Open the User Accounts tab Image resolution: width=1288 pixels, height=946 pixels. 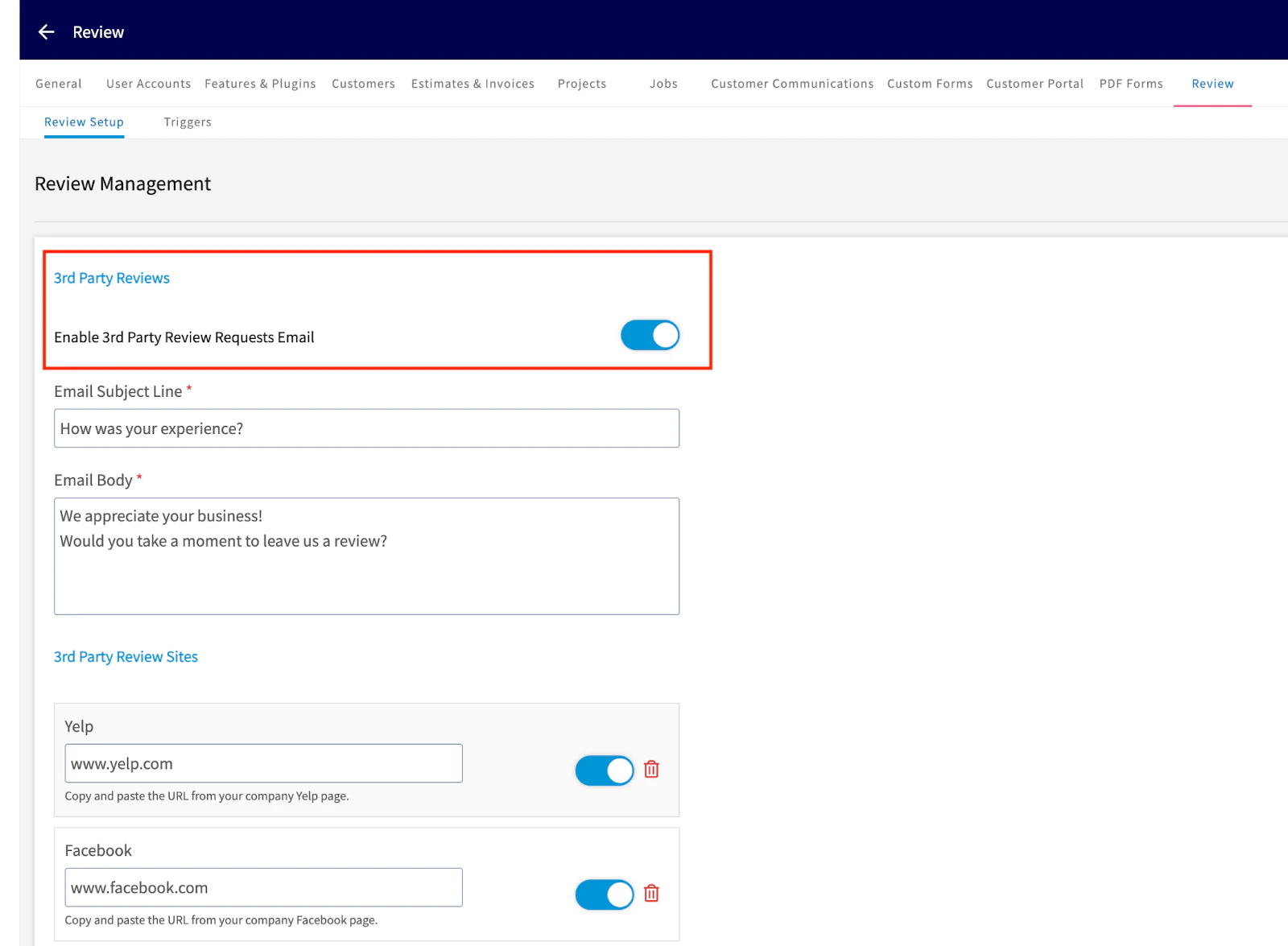[149, 84]
